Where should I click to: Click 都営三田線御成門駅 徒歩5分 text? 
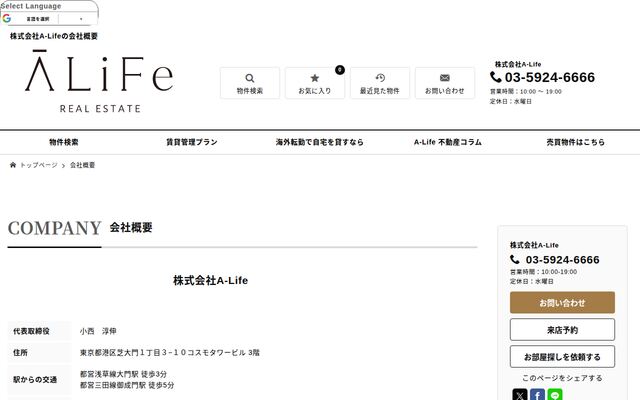(x=127, y=385)
